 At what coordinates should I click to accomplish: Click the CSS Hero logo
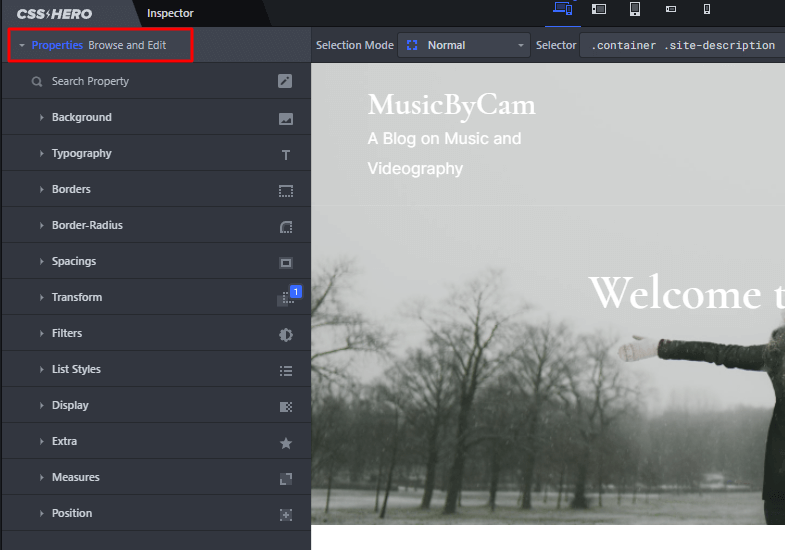click(x=54, y=14)
